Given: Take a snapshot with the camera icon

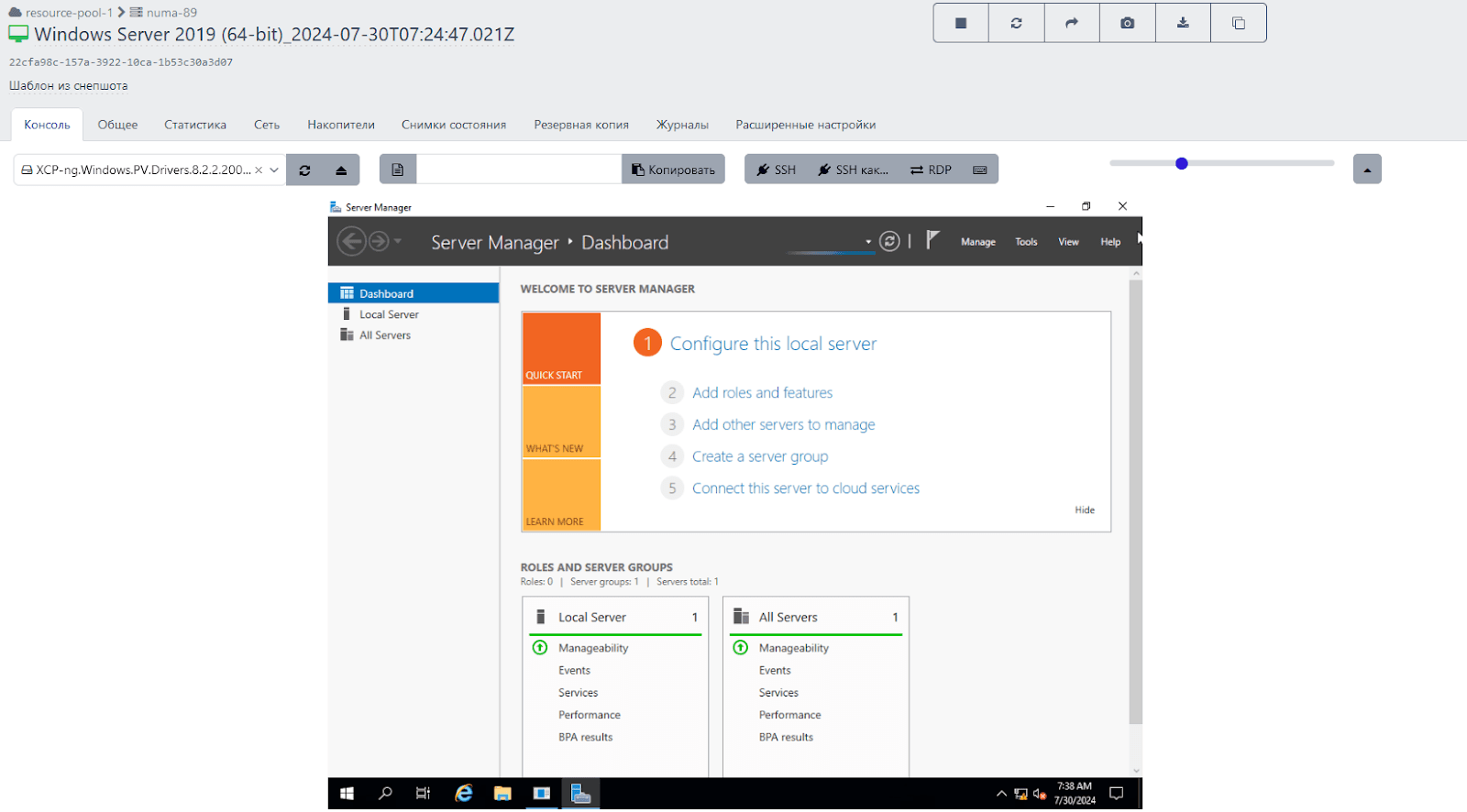Looking at the screenshot, I should click(1127, 23).
